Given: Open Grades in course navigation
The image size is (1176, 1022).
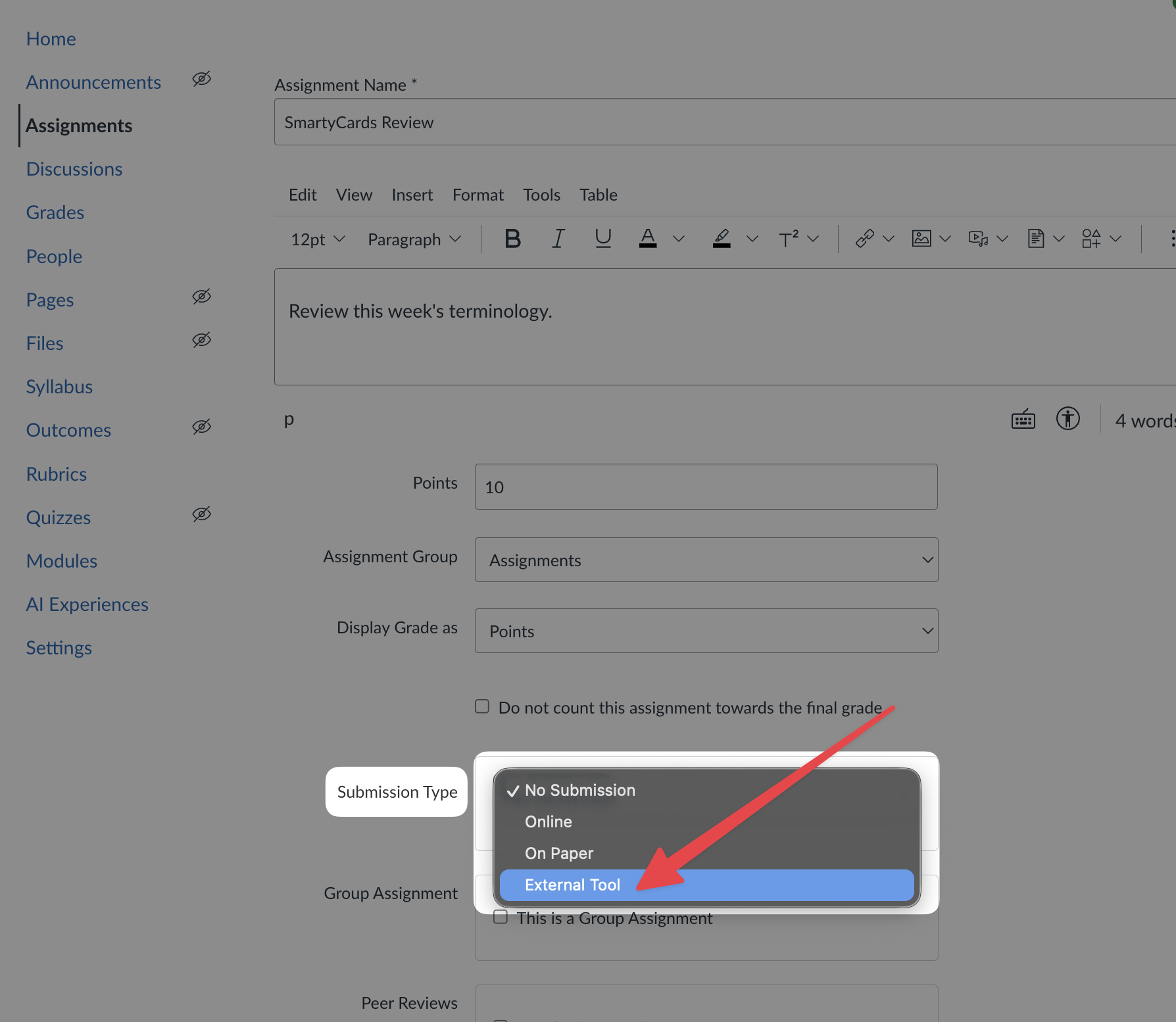Looking at the screenshot, I should (x=55, y=212).
